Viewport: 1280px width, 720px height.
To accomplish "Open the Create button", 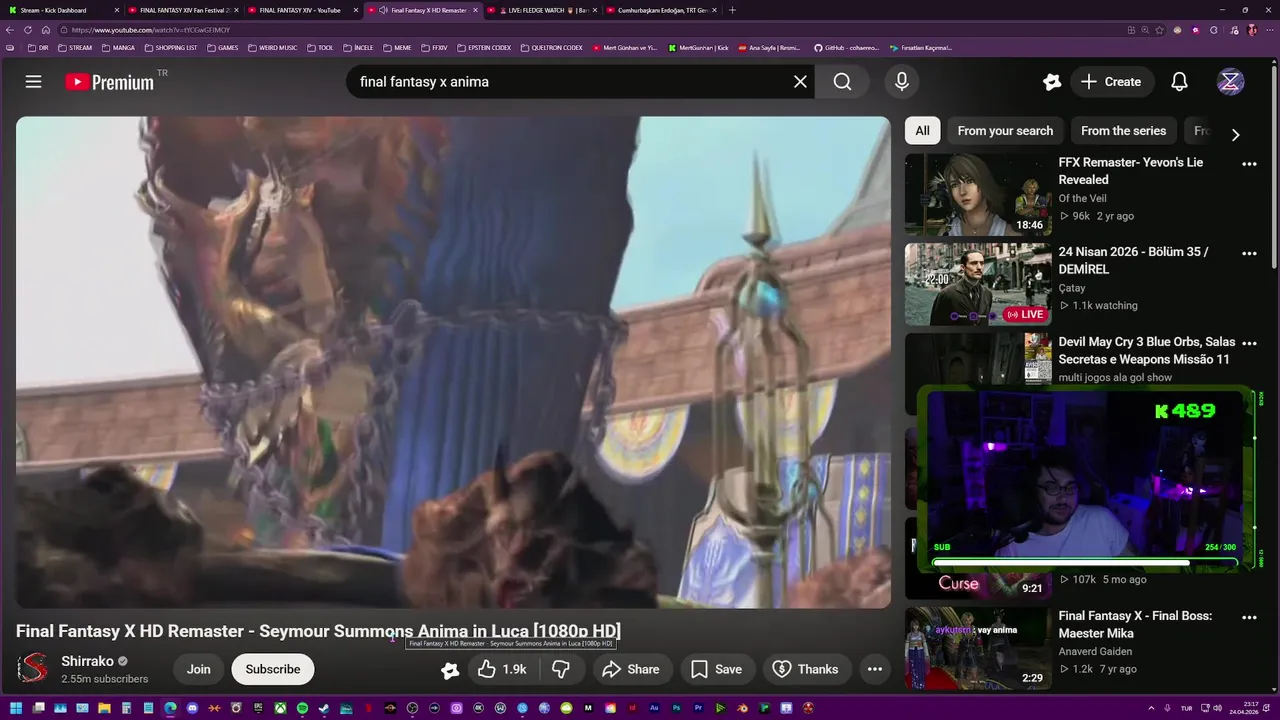I will [1111, 82].
